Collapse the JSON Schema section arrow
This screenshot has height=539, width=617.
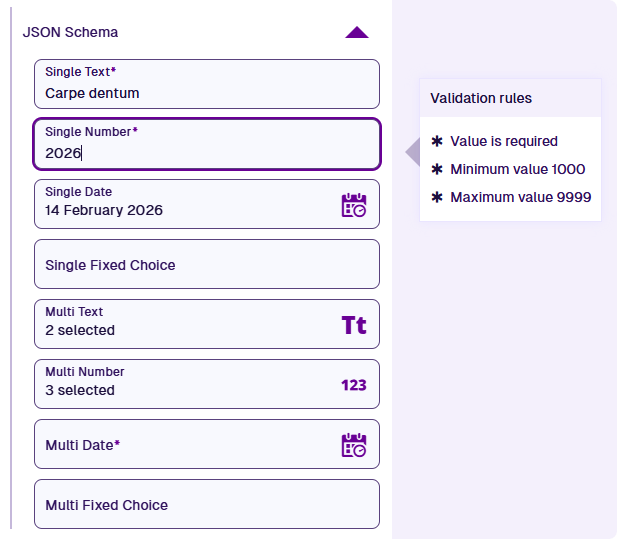click(357, 32)
